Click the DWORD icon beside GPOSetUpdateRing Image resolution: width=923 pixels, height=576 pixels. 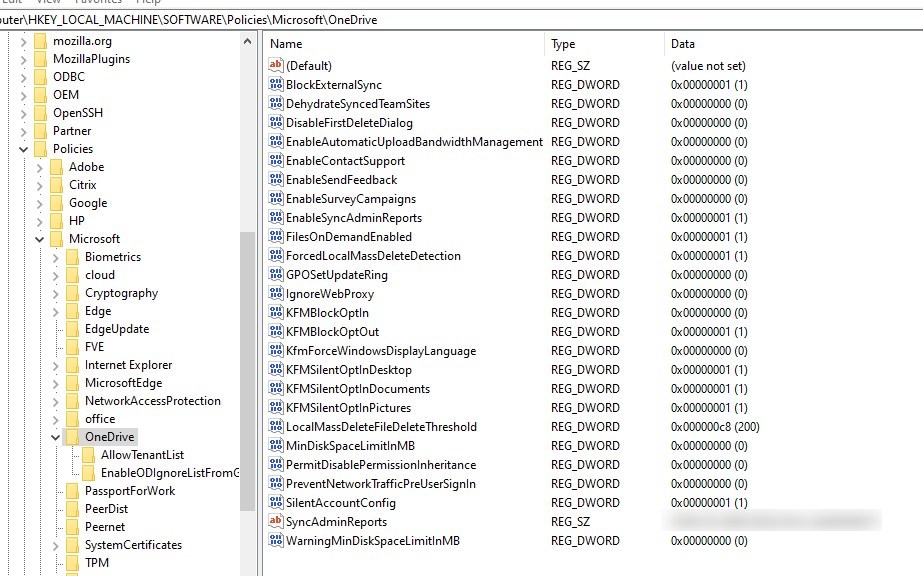coord(277,275)
